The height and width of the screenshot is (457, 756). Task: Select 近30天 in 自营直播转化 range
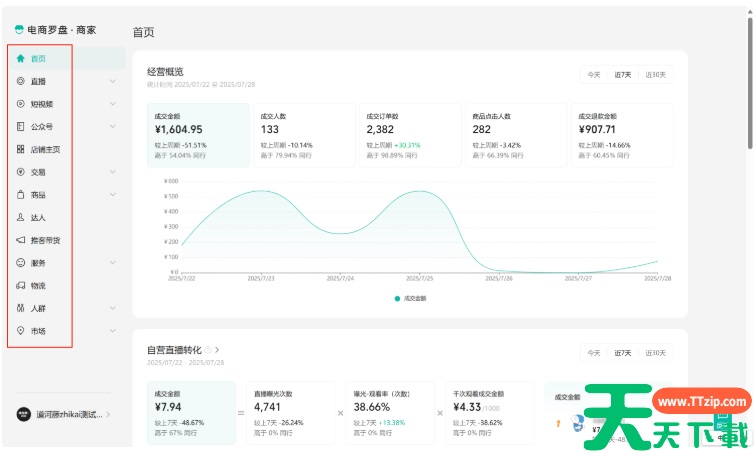[656, 353]
